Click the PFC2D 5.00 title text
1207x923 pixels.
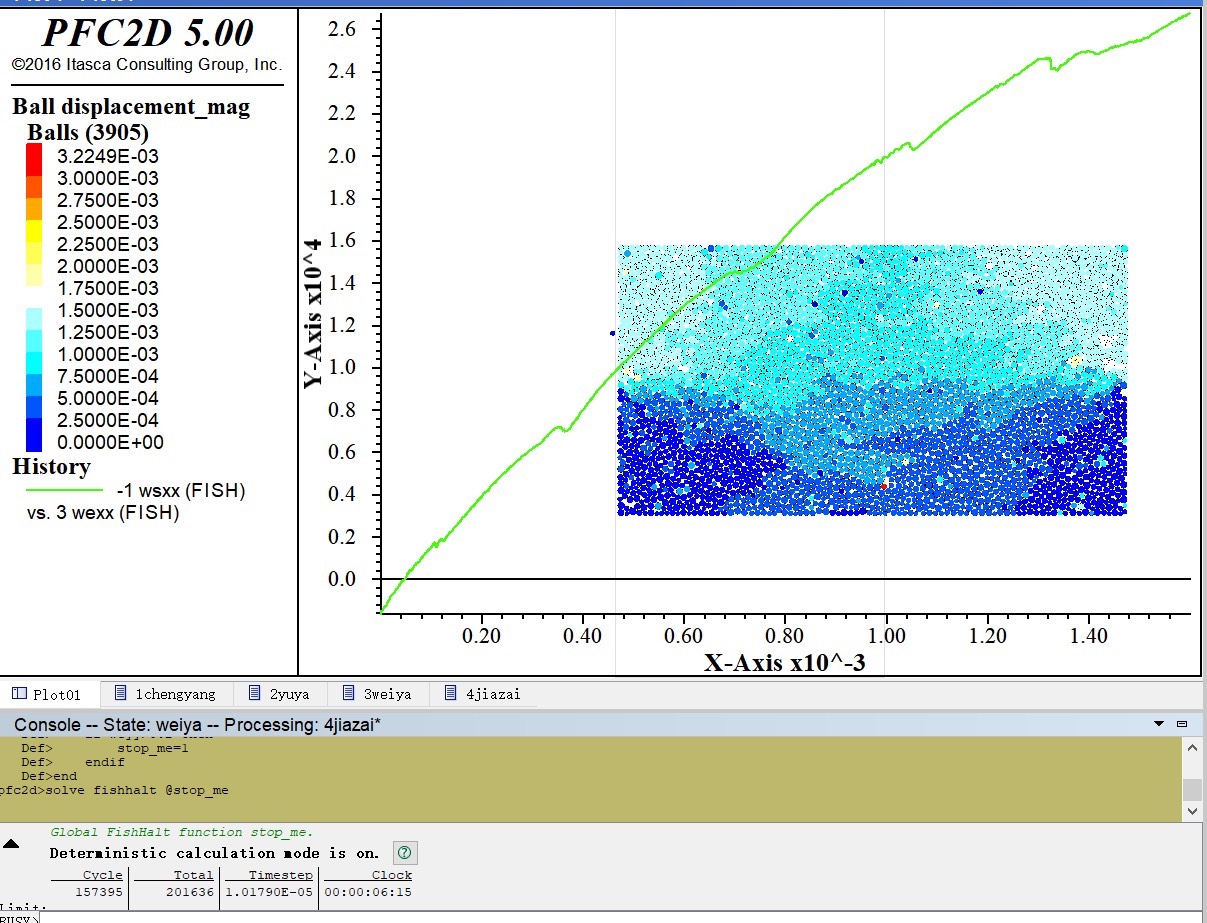click(148, 33)
